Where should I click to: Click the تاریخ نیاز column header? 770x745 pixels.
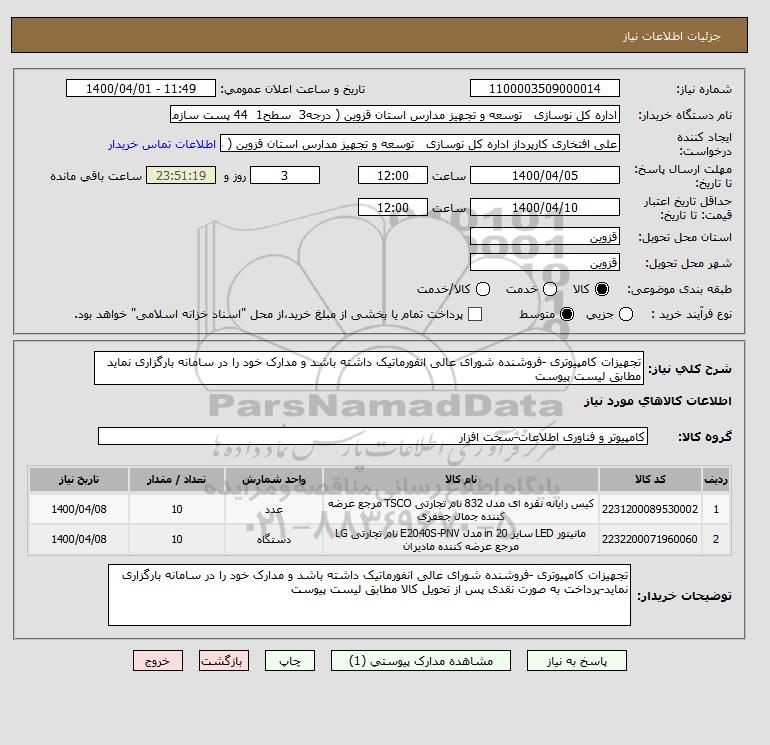coord(79,479)
